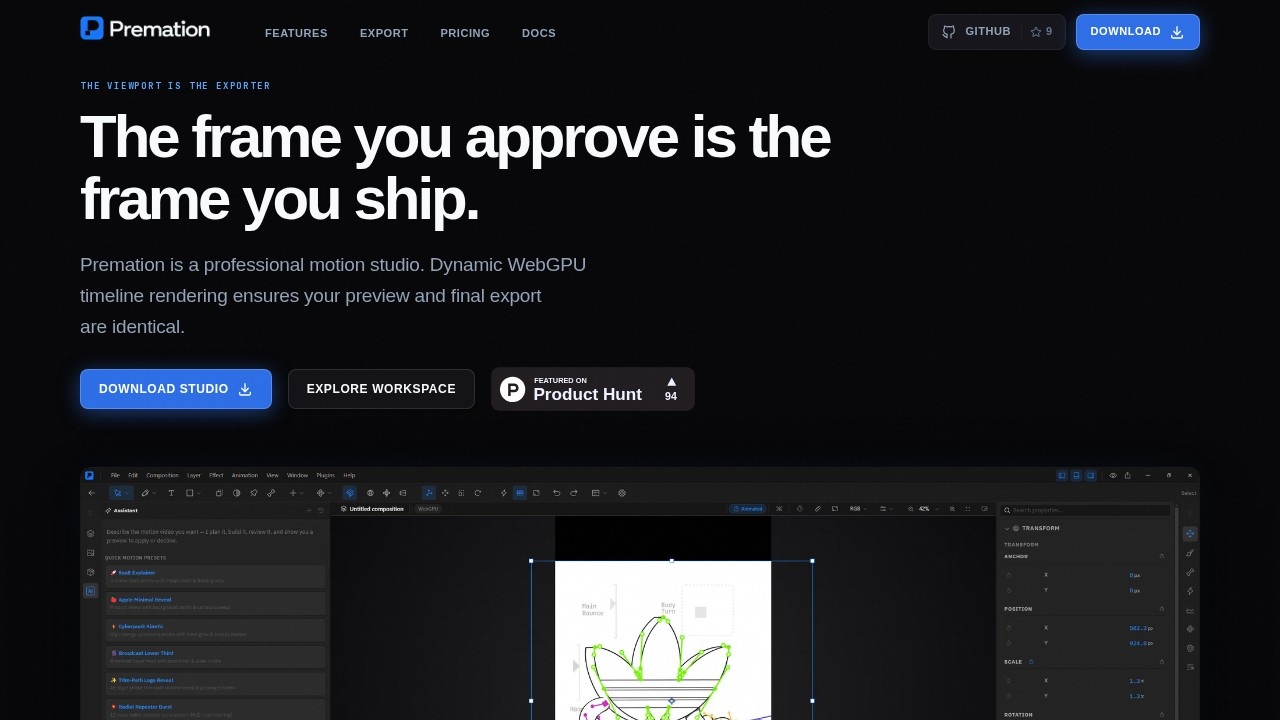
Task: Click the Redo arrow in toolbar
Action: click(x=572, y=493)
